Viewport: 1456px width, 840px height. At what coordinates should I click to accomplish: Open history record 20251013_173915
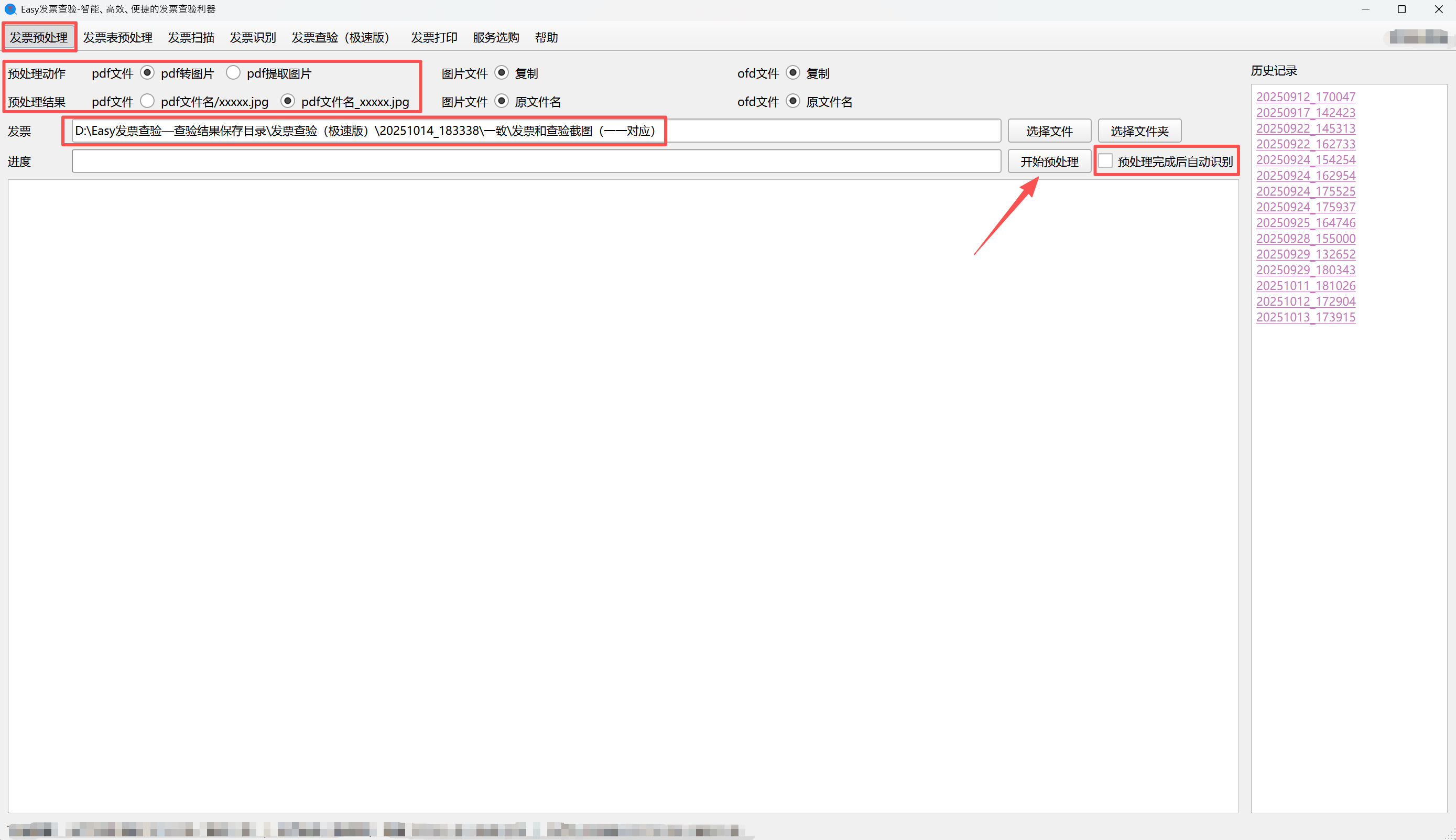click(1306, 317)
